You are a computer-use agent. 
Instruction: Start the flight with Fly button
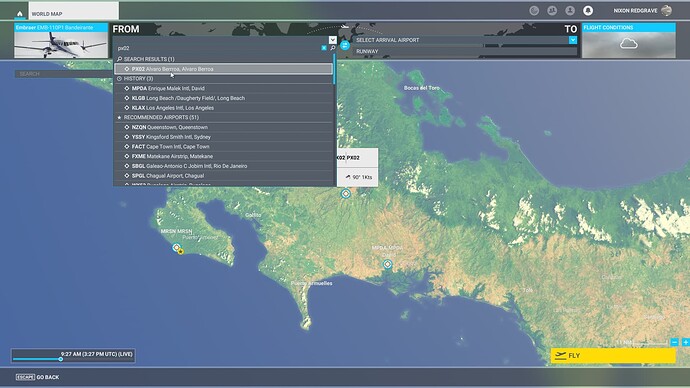613,355
